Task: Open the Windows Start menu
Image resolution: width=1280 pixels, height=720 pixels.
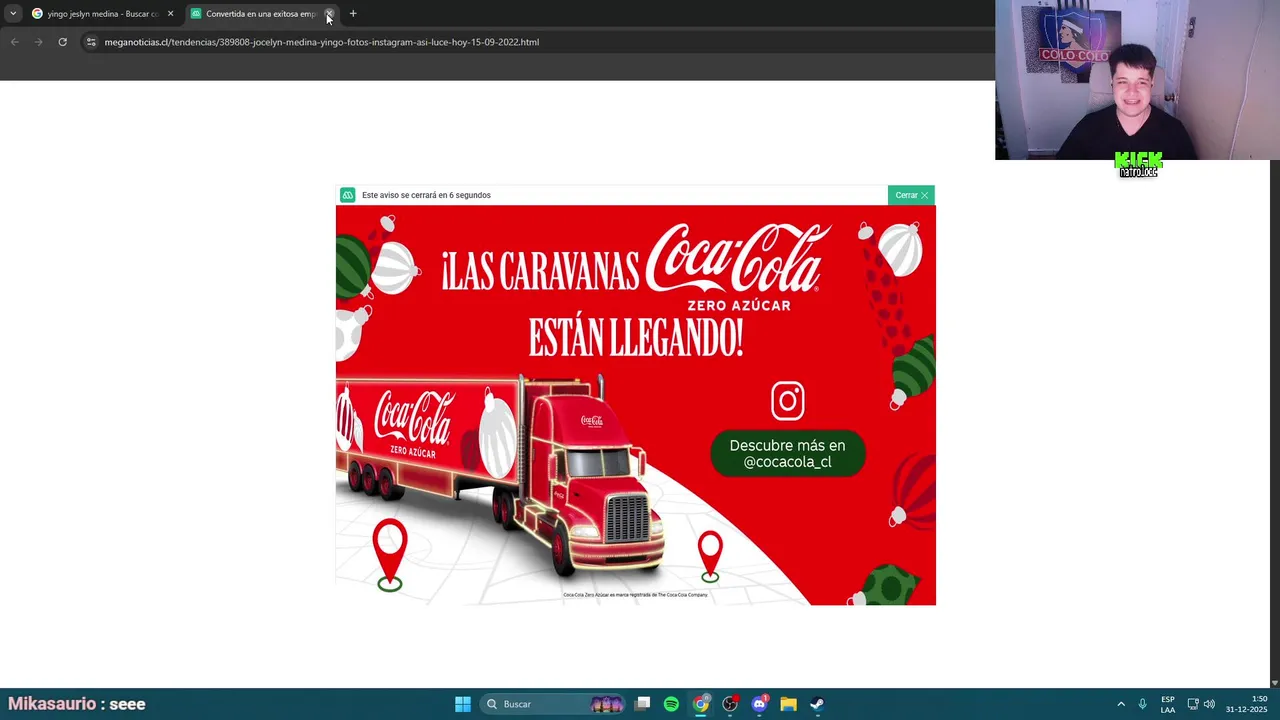Action: pos(463,704)
